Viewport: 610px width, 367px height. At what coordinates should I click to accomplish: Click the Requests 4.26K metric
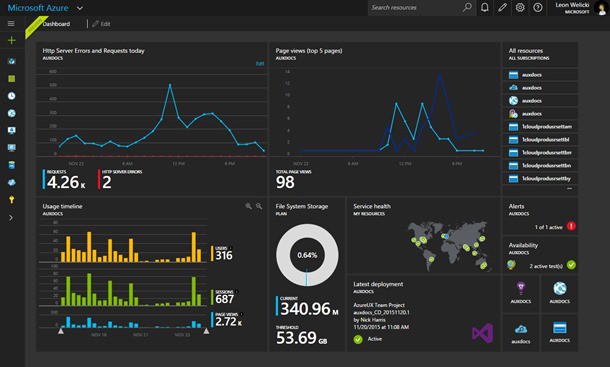pos(65,180)
